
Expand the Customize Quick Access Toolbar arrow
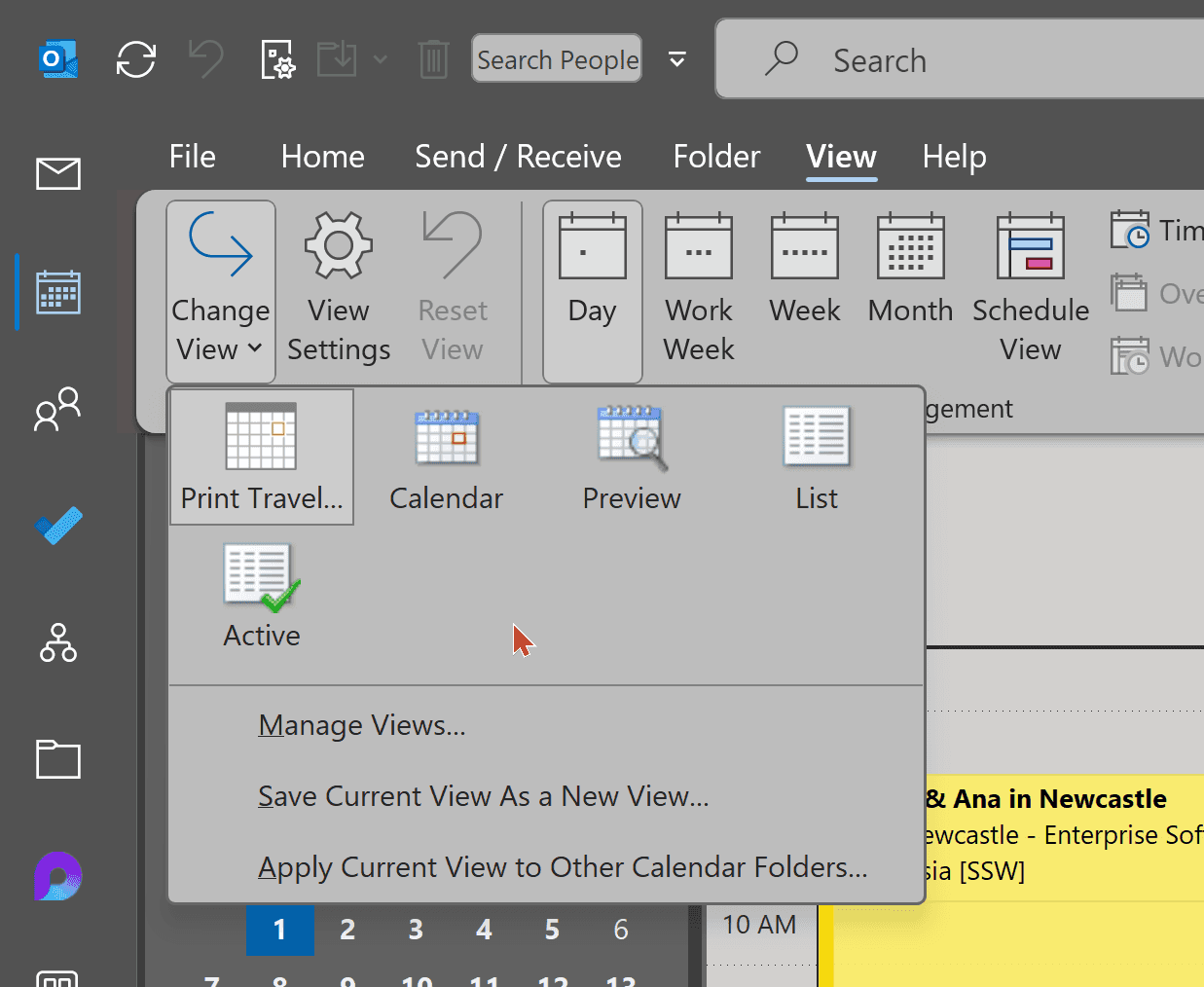coord(677,59)
